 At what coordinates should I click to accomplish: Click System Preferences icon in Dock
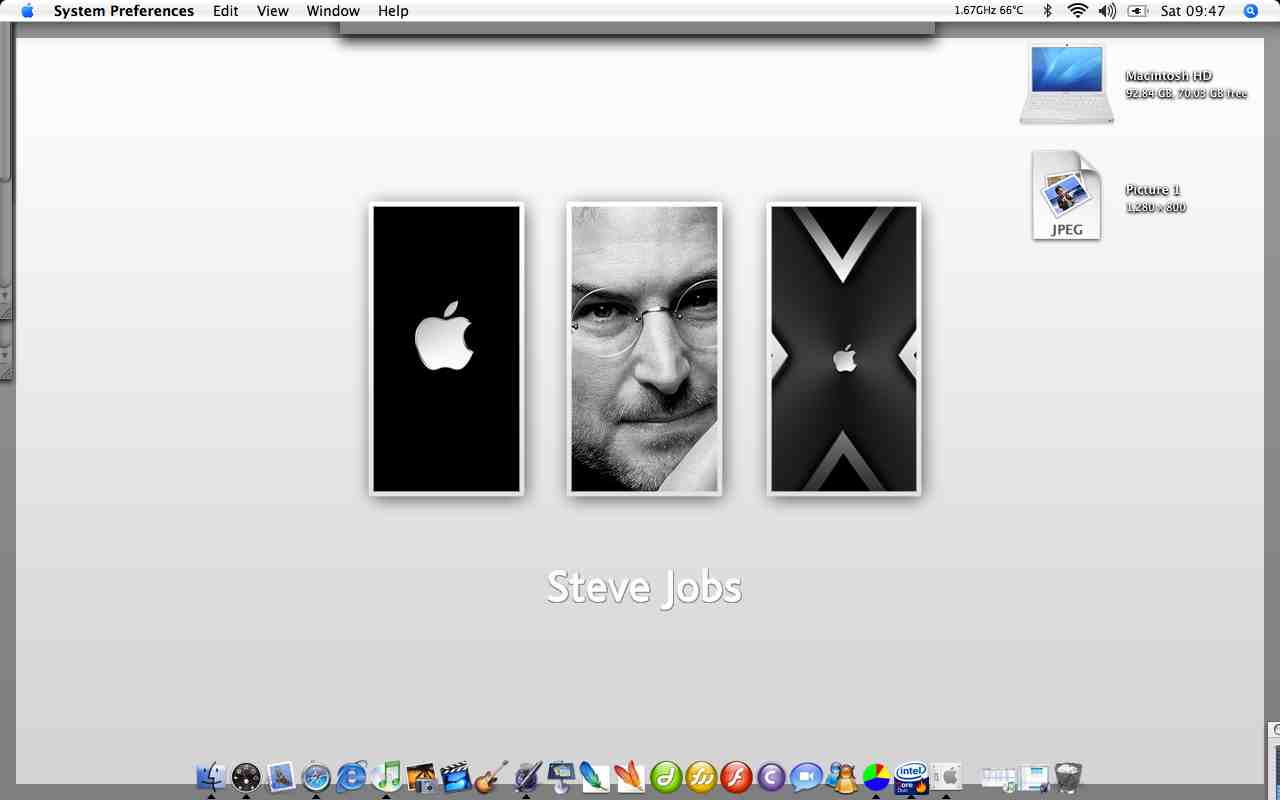coord(946,776)
